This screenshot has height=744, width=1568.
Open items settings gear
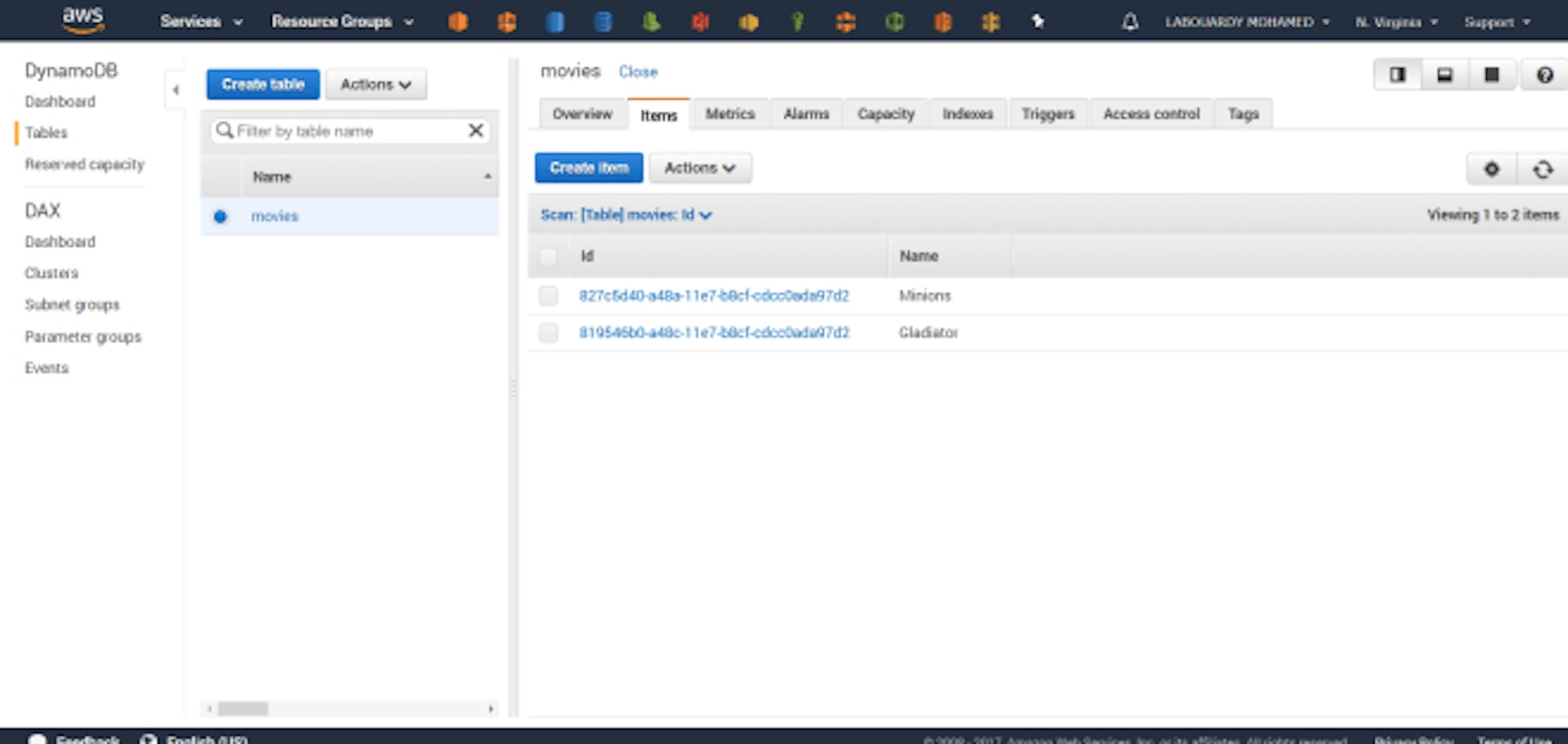point(1491,169)
